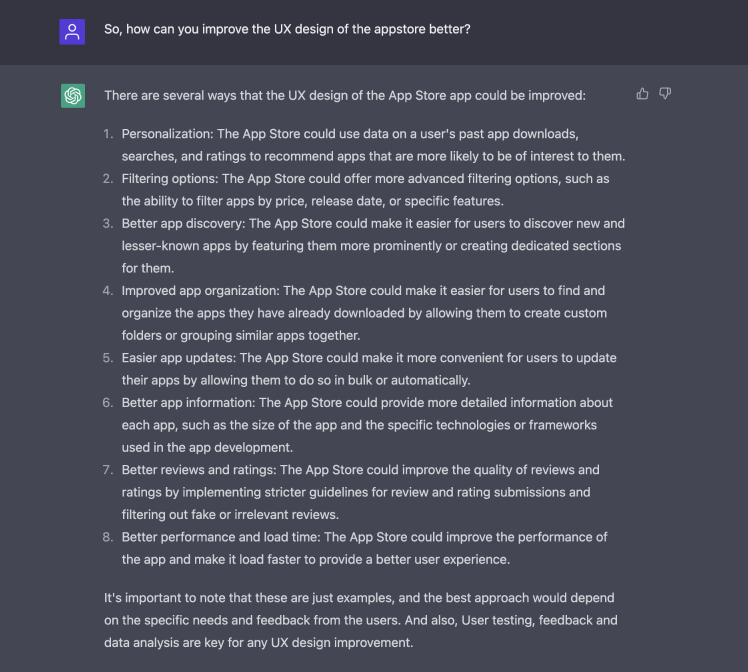Click the user question about appstore UX

pos(287,29)
